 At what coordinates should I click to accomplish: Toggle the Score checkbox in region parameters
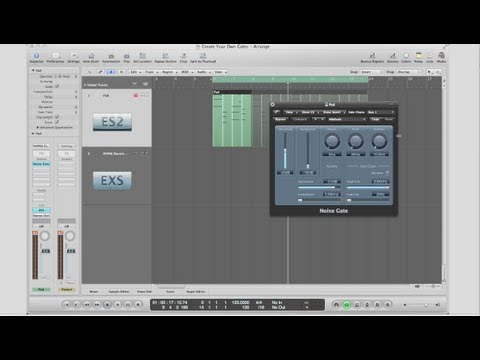(57, 122)
